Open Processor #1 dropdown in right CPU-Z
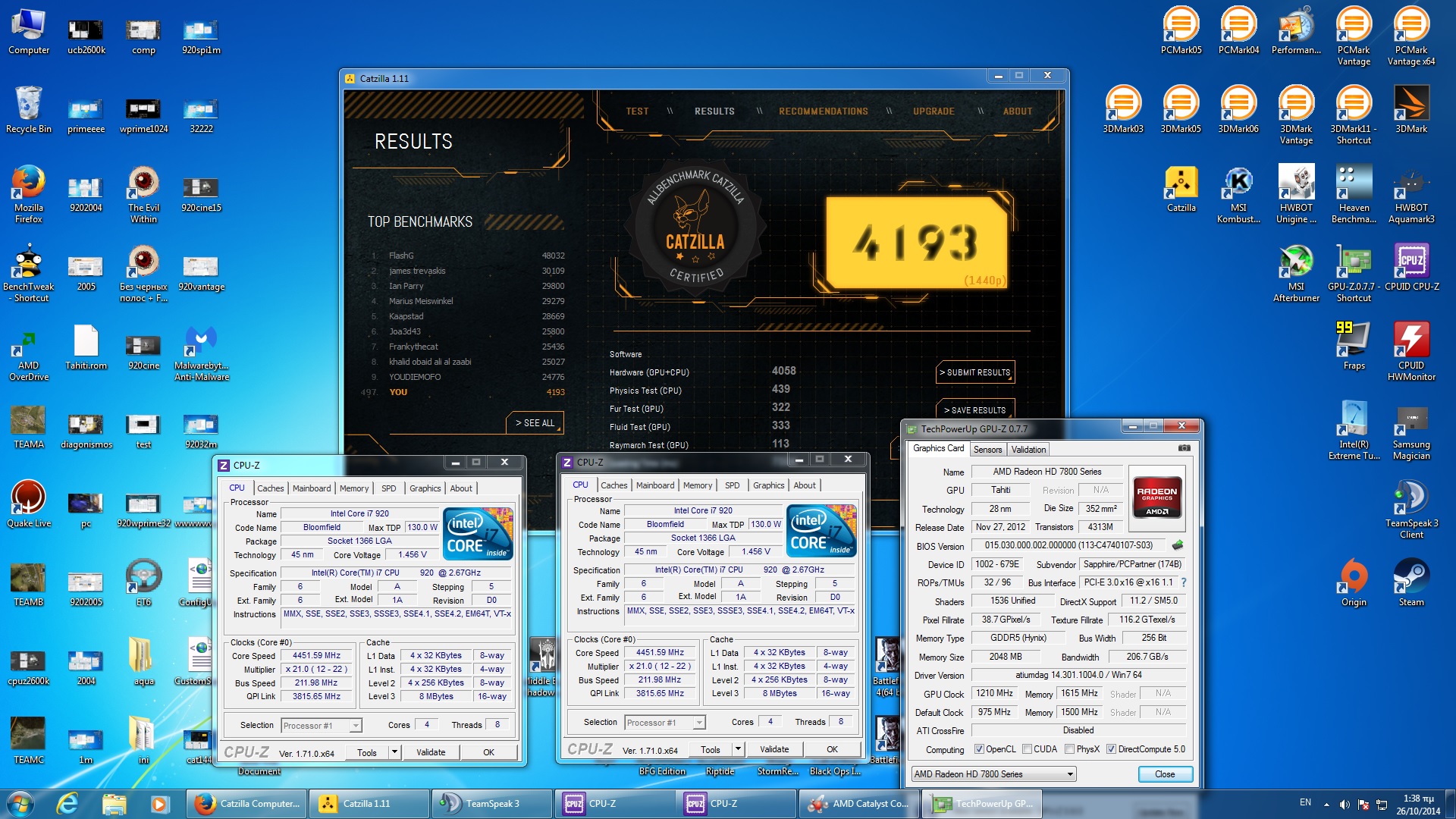 (x=664, y=723)
